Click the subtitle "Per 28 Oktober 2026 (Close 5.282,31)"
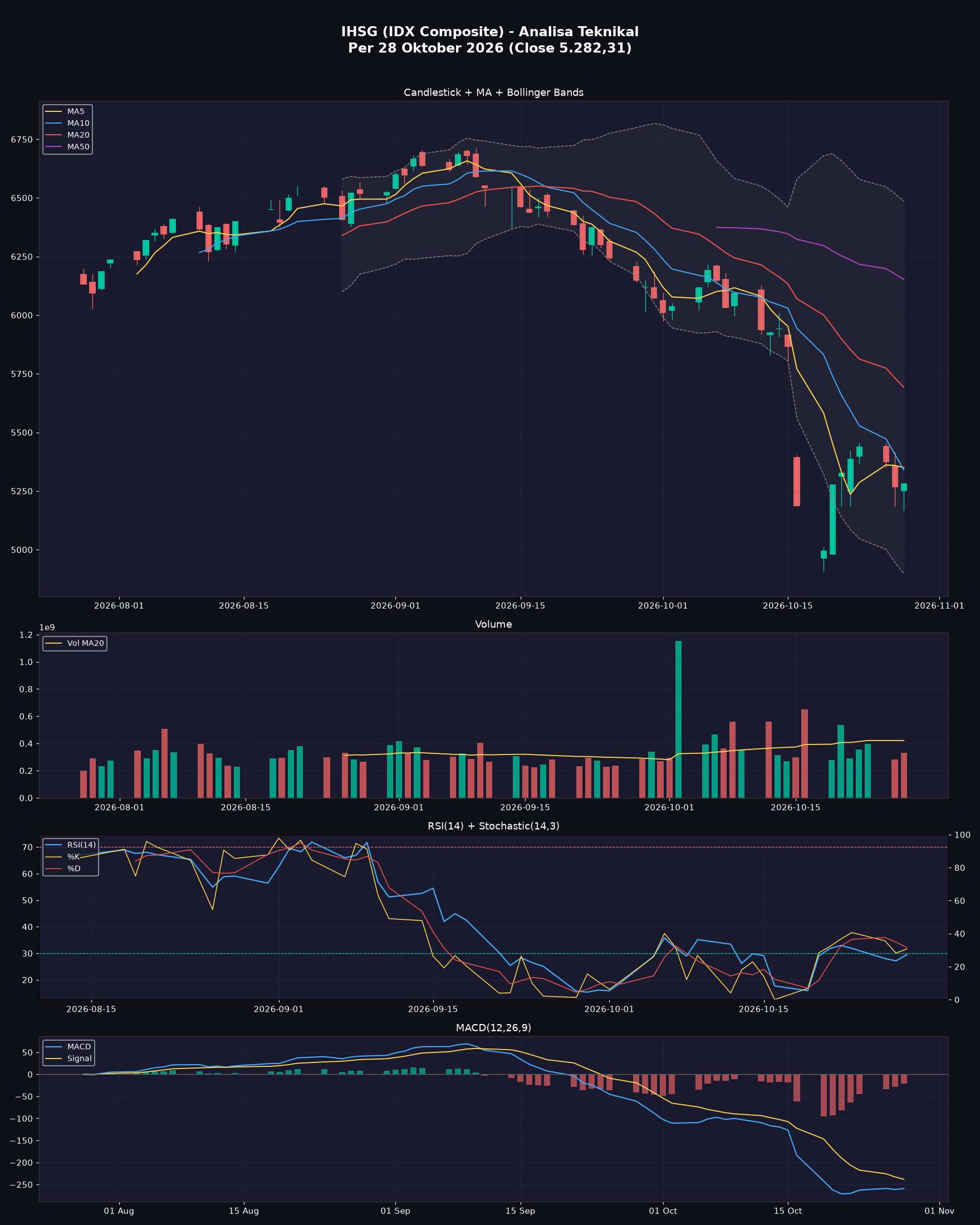The height and width of the screenshot is (1225, 980). point(489,48)
